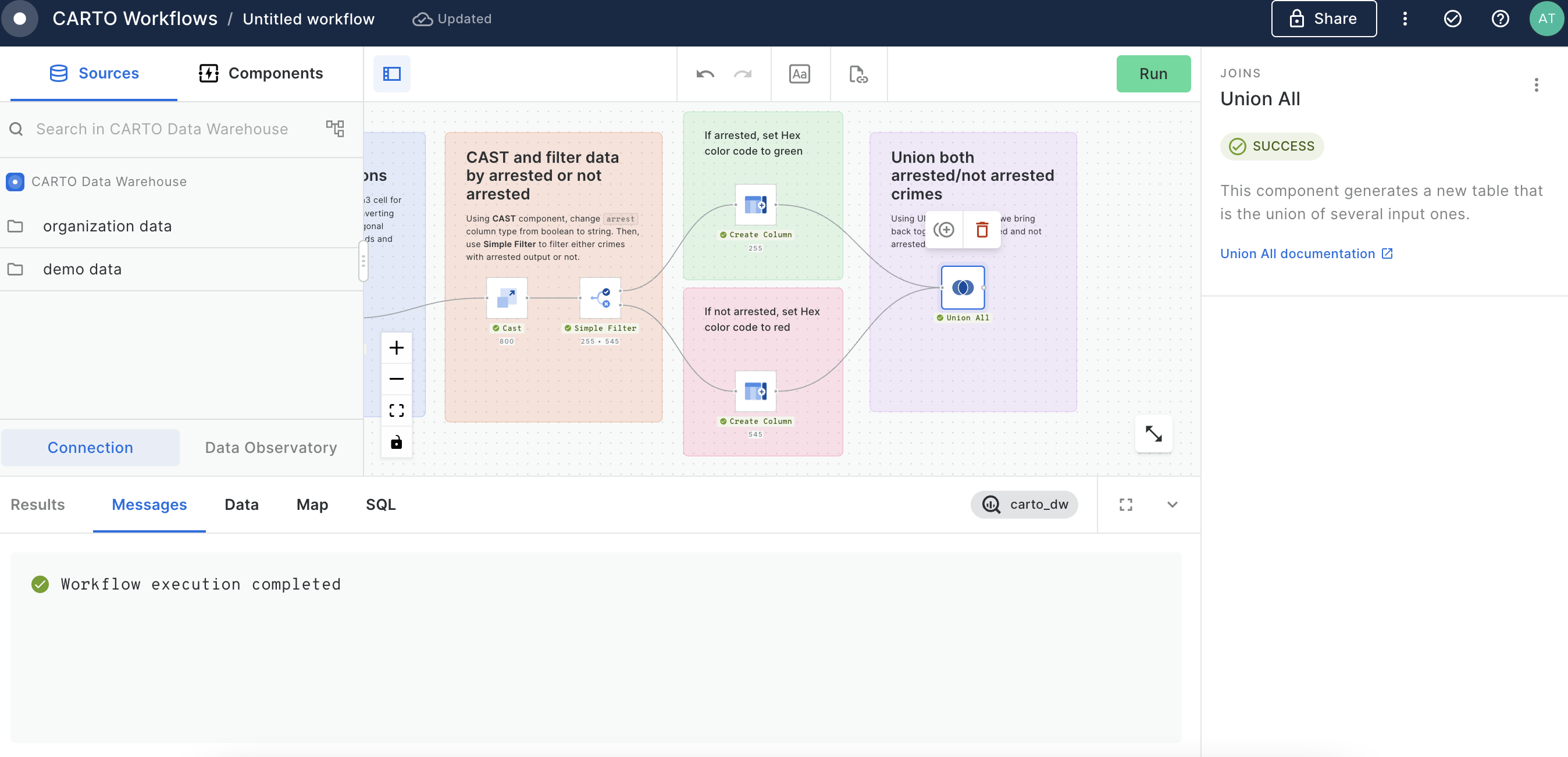1568x757 pixels.
Task: Open the SQL tab
Action: coord(380,504)
